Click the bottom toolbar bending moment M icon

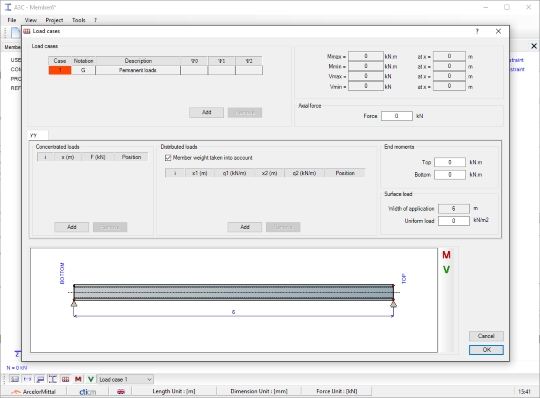[78, 379]
